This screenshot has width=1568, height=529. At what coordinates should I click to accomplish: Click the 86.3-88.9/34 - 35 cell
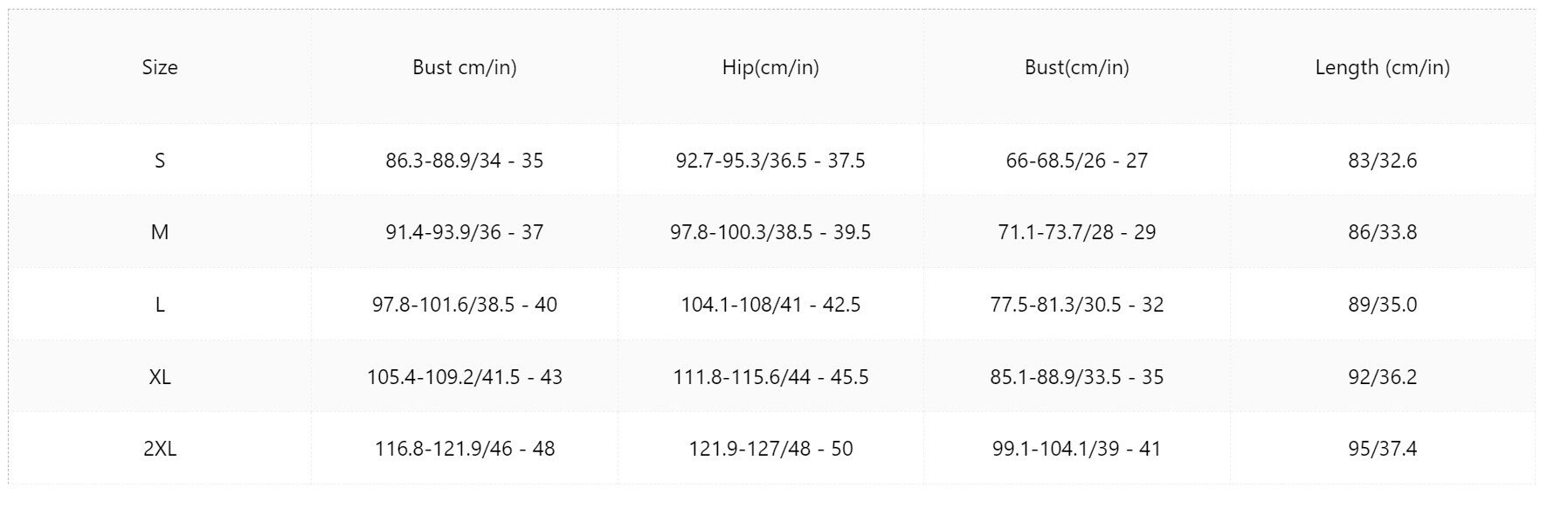click(x=465, y=160)
